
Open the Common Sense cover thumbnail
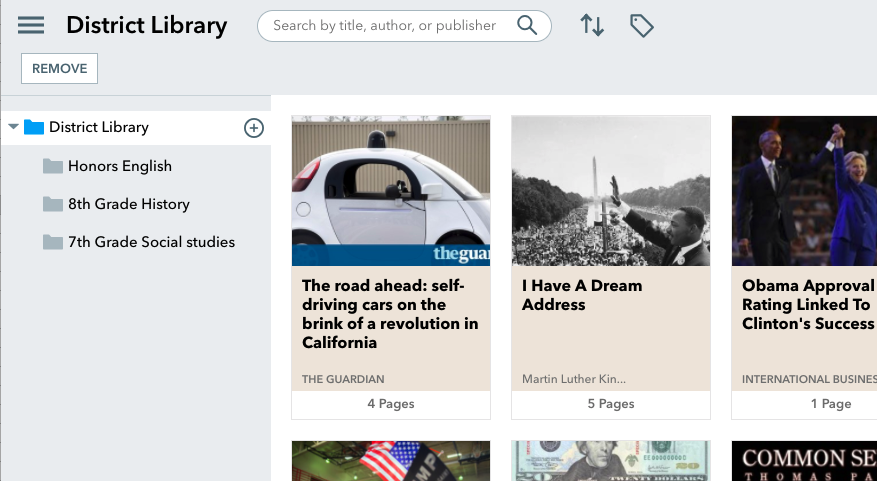coord(804,461)
